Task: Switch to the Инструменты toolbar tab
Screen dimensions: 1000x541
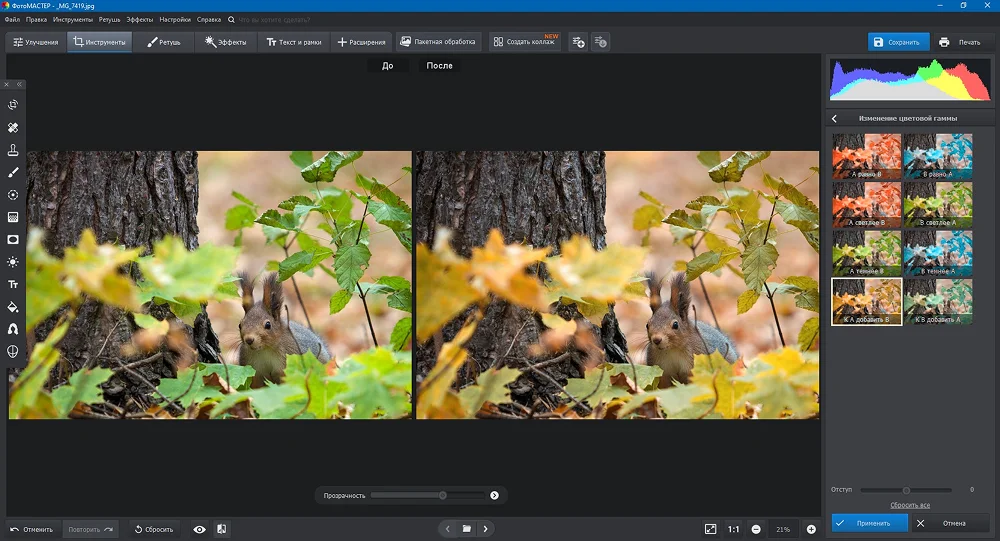Action: pos(99,42)
